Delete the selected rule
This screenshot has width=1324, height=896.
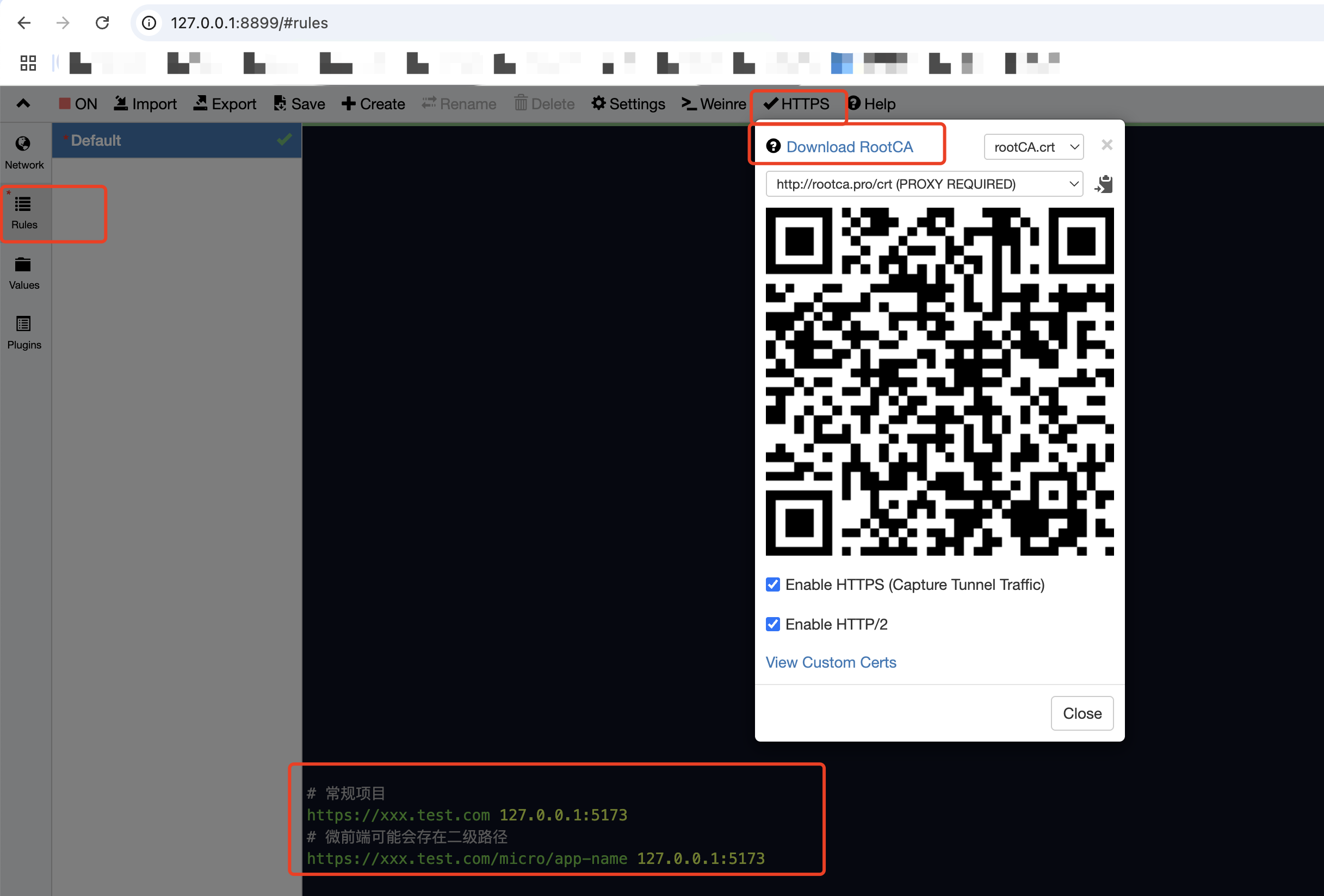point(544,104)
